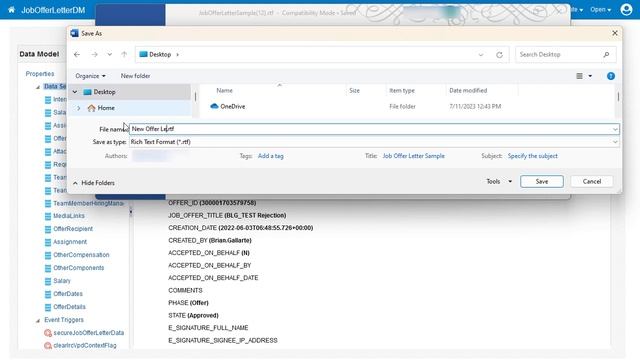This screenshot has width=640, height=360.
Task: Click the secureJobOfferLetterData trigger icon
Action: (x=48, y=333)
